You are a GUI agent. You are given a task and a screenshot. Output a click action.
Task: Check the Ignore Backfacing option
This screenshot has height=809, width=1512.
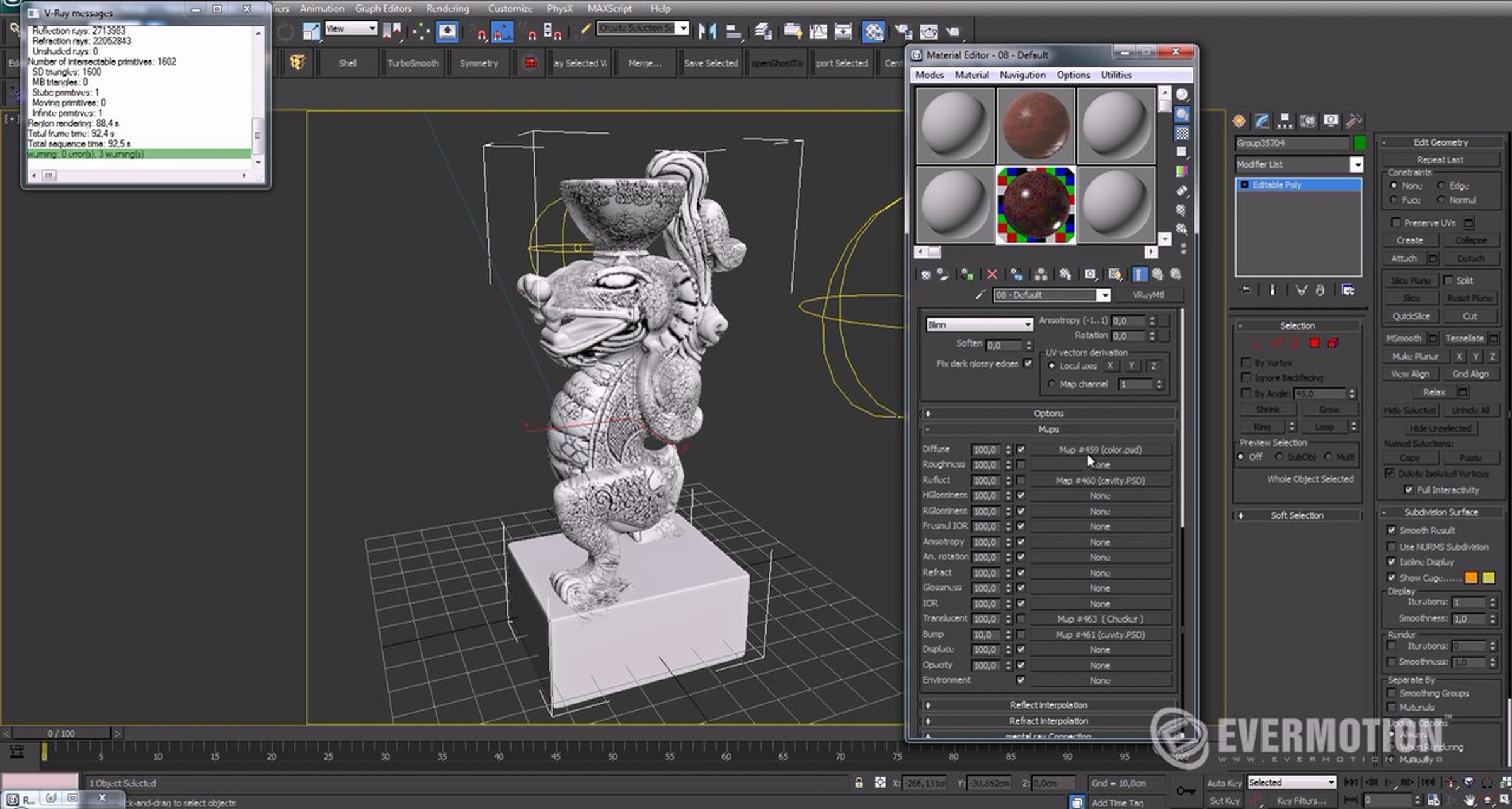1246,377
